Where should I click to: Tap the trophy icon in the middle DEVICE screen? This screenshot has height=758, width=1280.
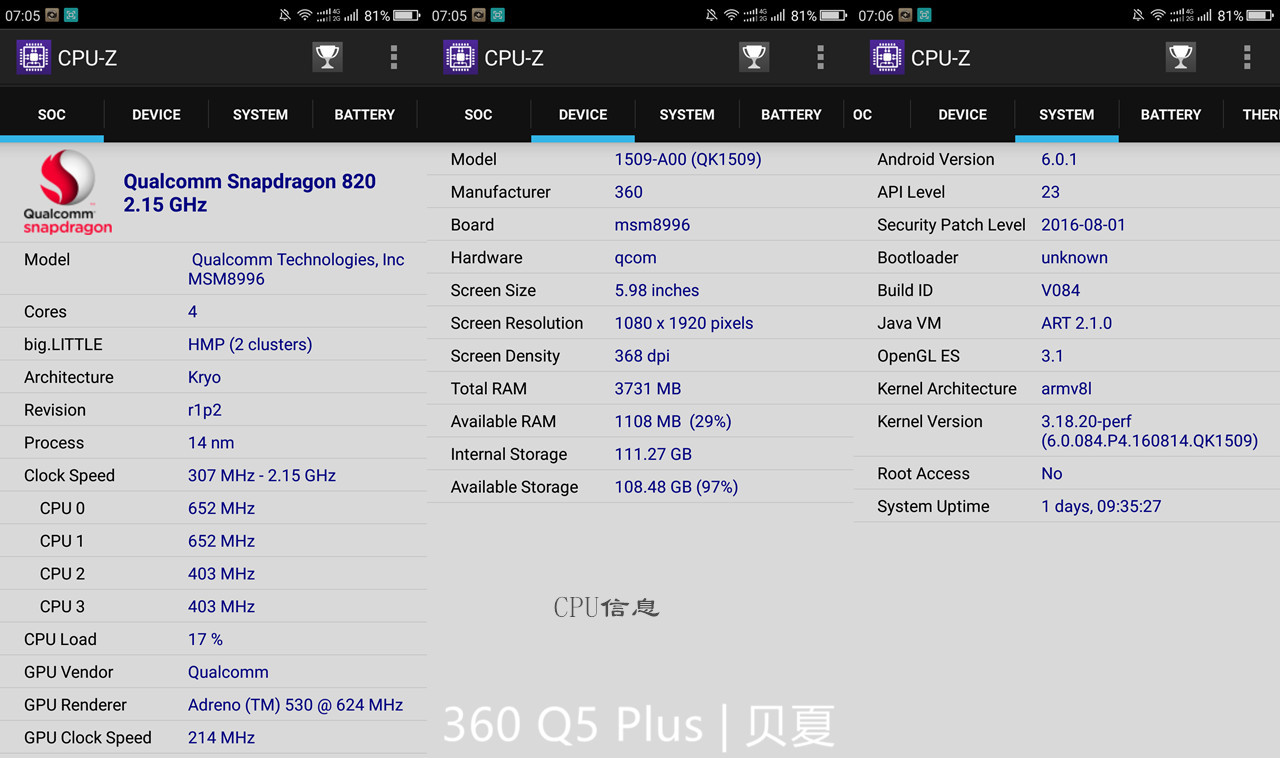point(754,57)
